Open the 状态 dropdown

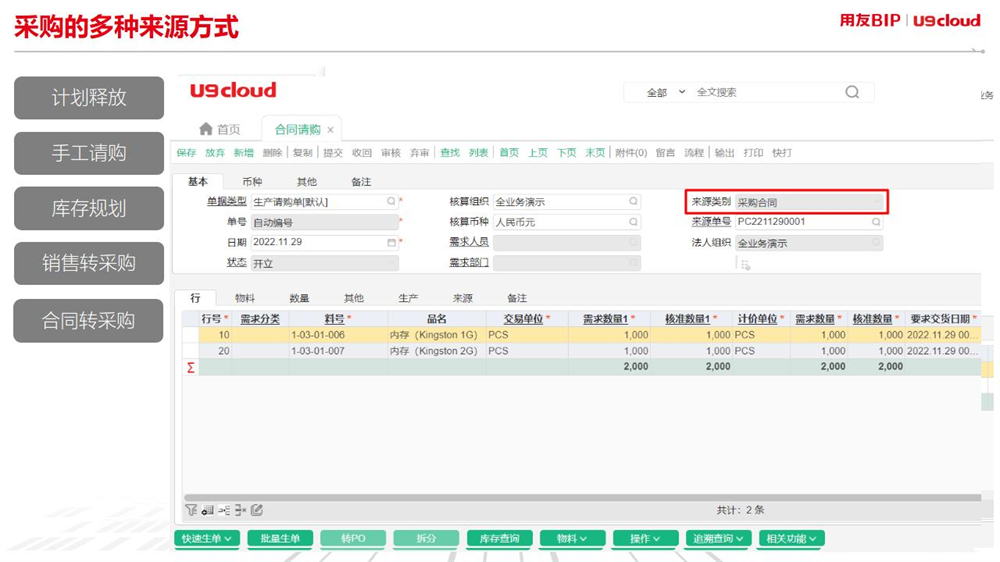[x=325, y=263]
